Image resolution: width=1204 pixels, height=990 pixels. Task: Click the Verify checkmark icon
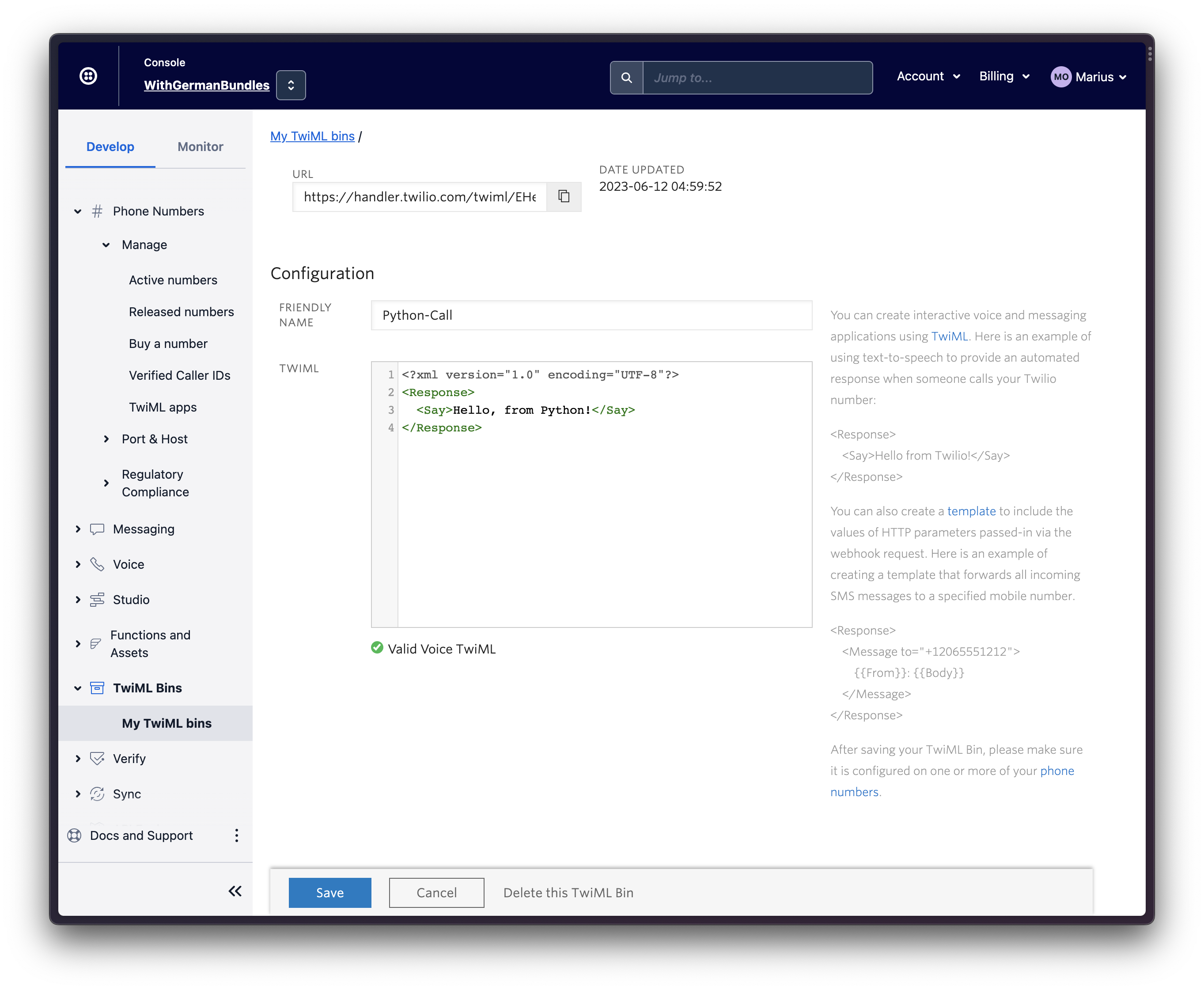coord(98,759)
